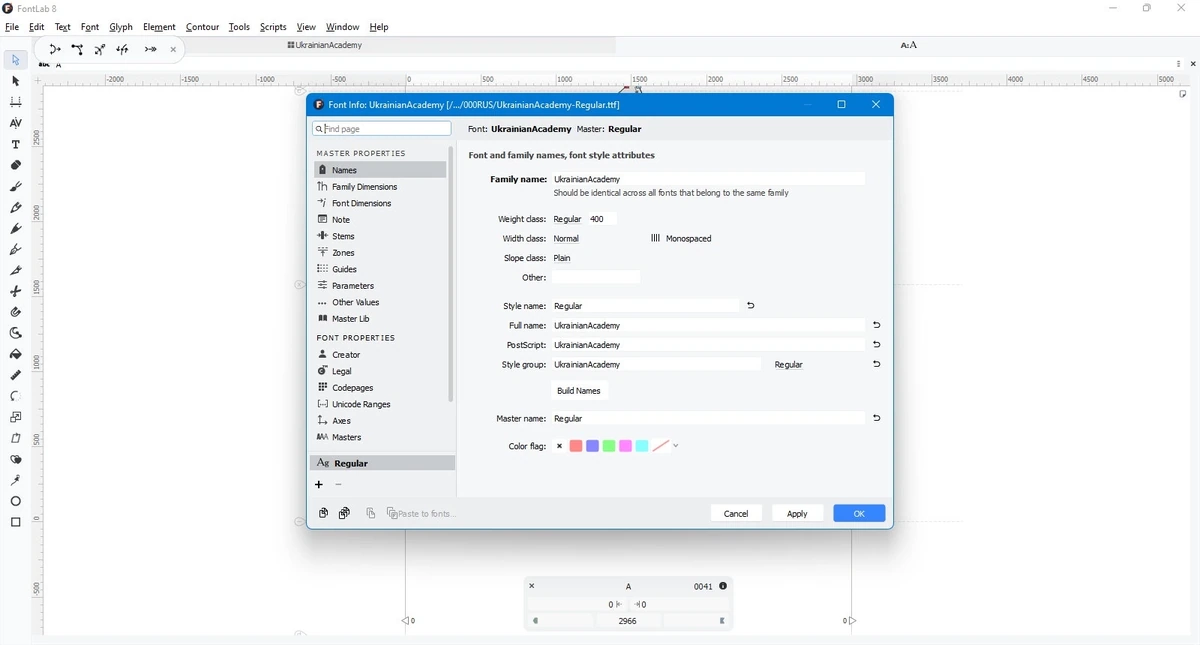Open Width class Normal dropdown
The width and height of the screenshot is (1200, 645).
567,239
